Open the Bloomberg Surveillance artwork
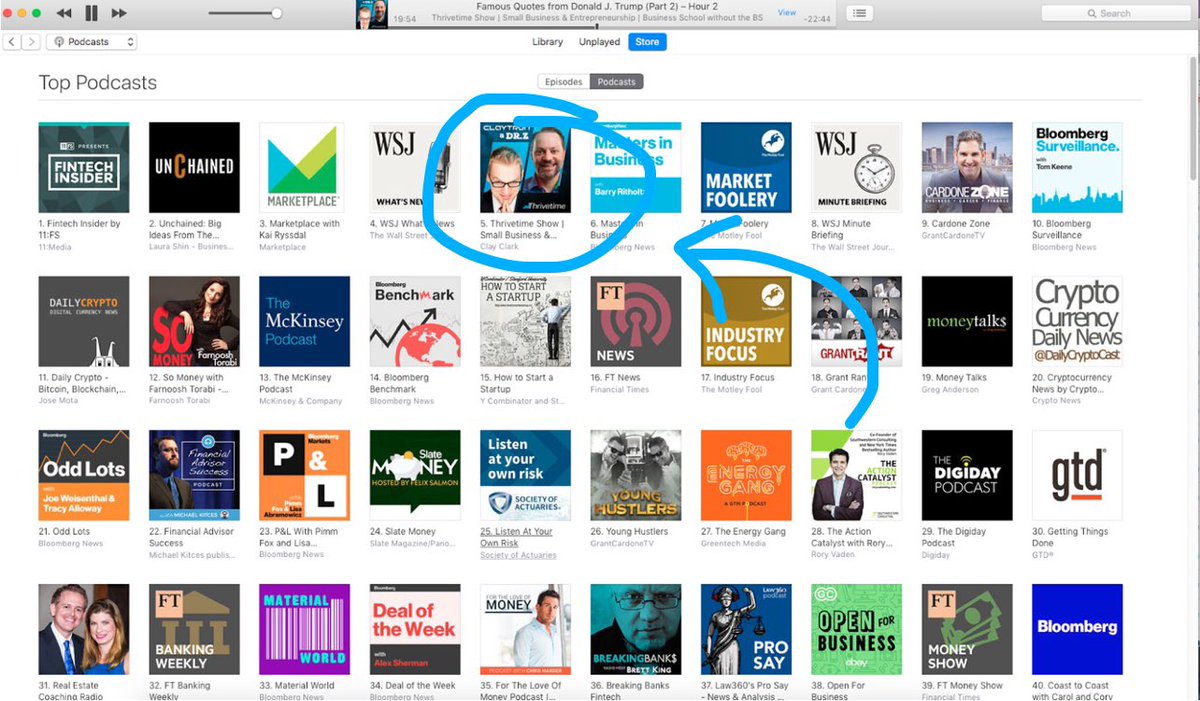This screenshot has width=1200, height=701. tap(1077, 168)
